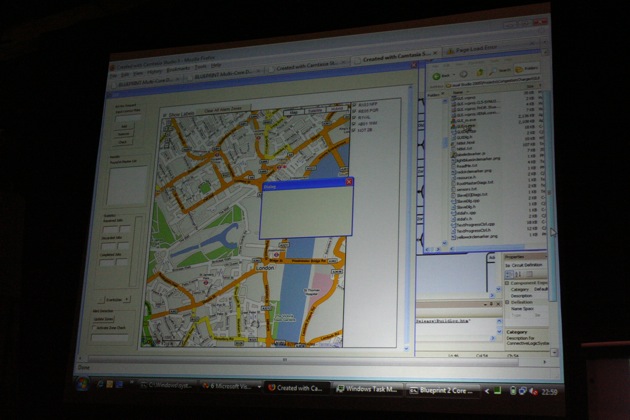Expand the Microsoft Visual Studio taskbar group arrow
630x420 pixels.
[x=259, y=387]
